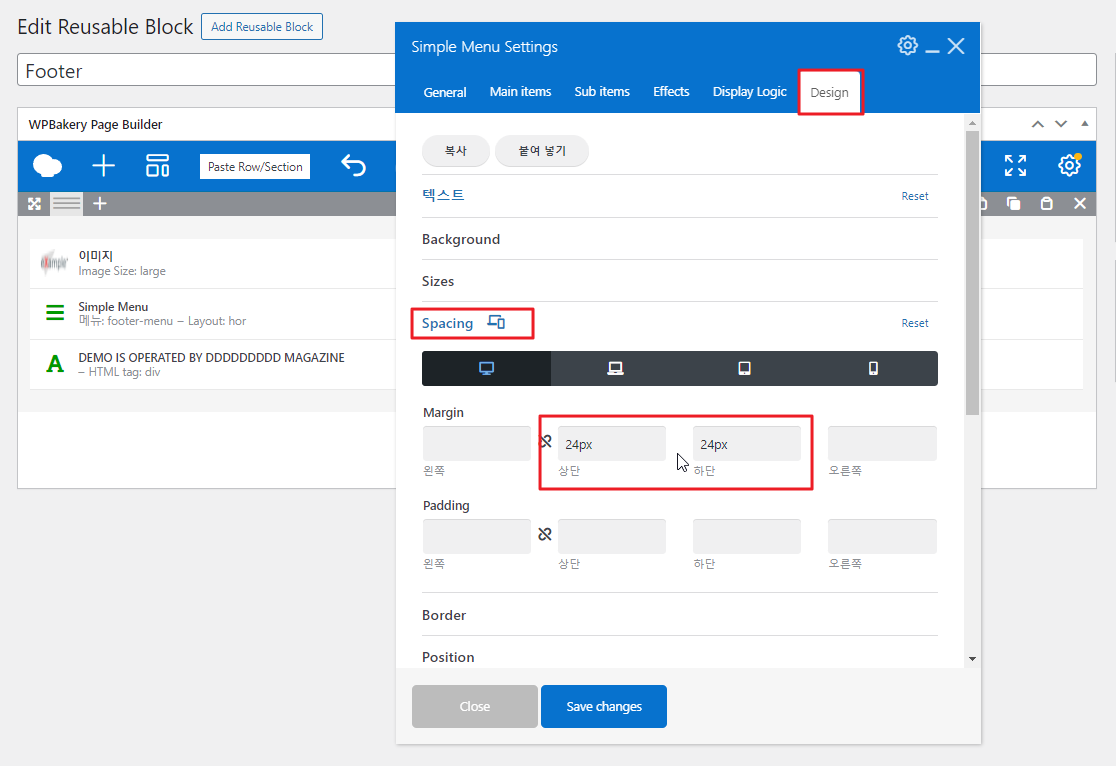Screen dimensions: 1116x766
Task: Click Paste Row/Section button
Action: tap(255, 167)
